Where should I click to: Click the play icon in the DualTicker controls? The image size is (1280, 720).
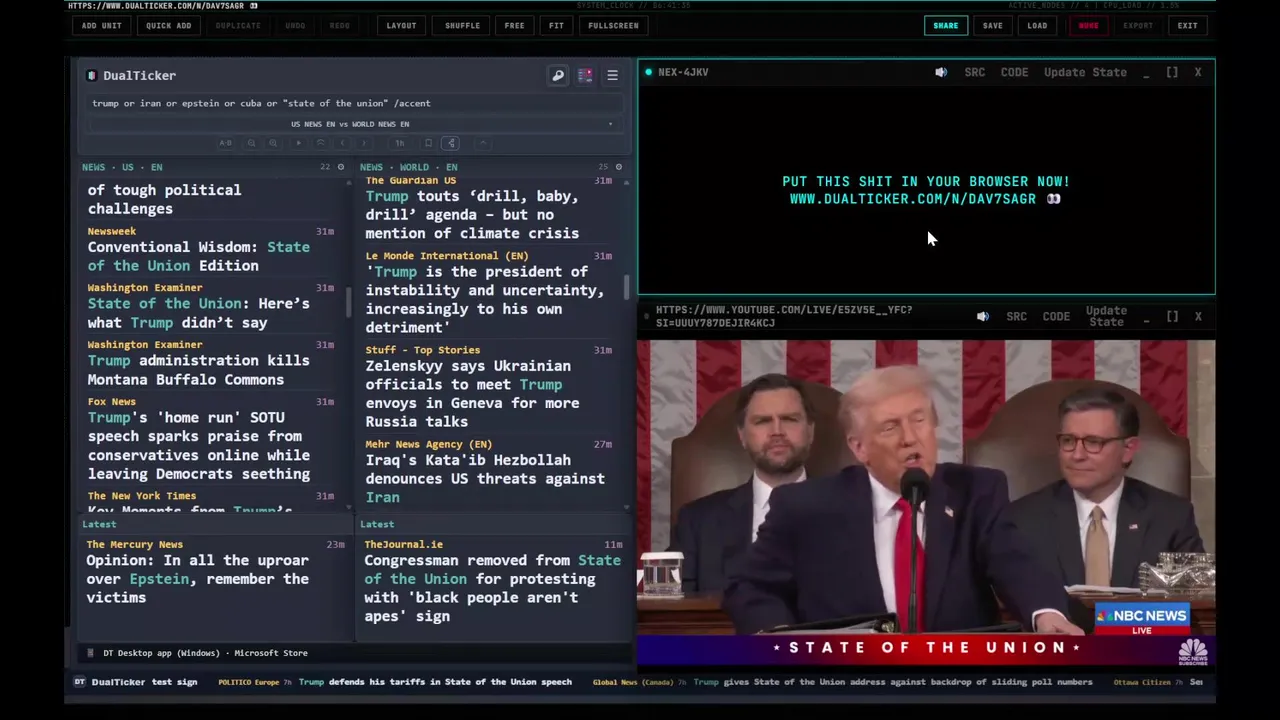click(299, 143)
